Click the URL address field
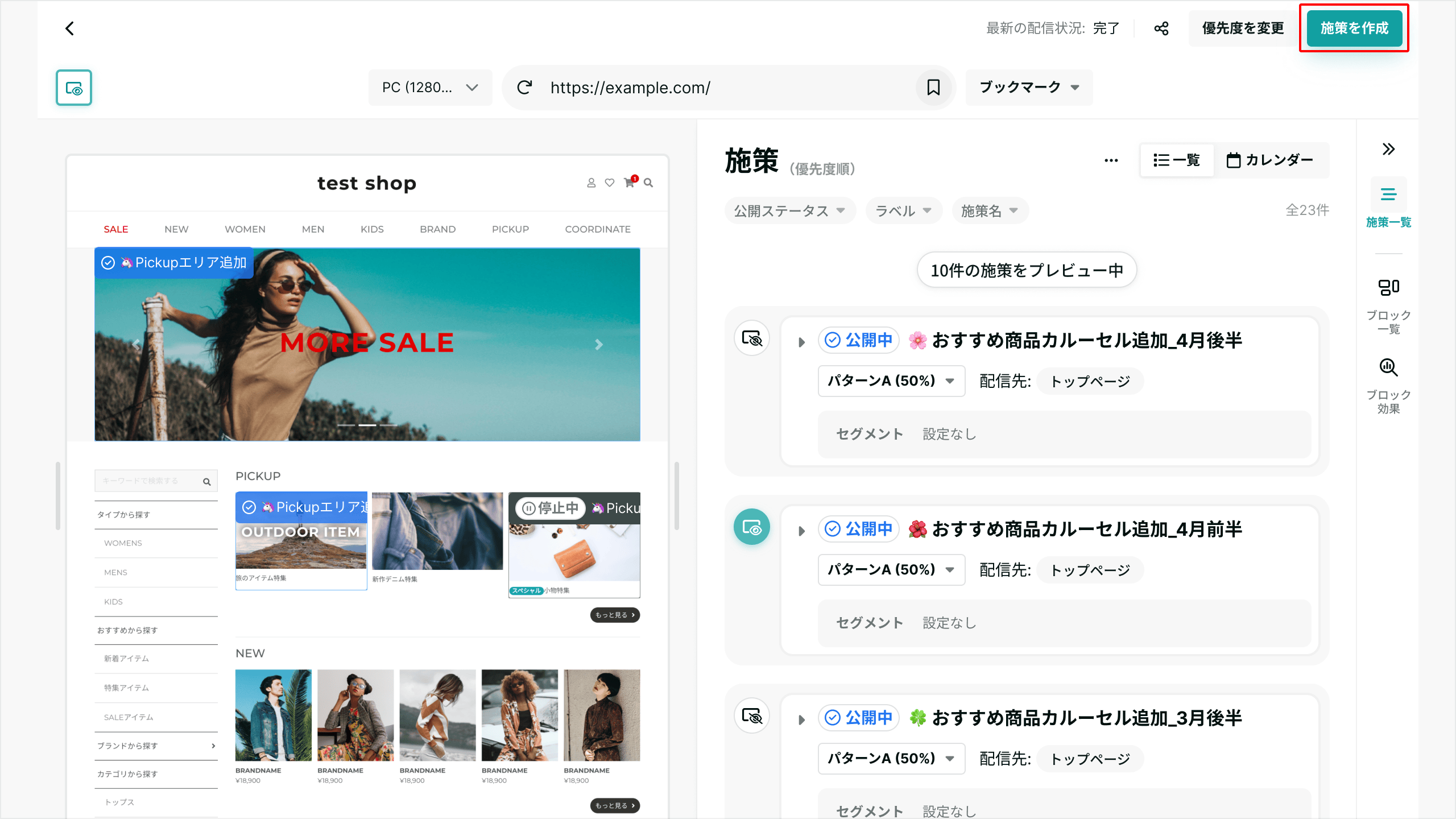This screenshot has height=819, width=1456. coord(728,88)
